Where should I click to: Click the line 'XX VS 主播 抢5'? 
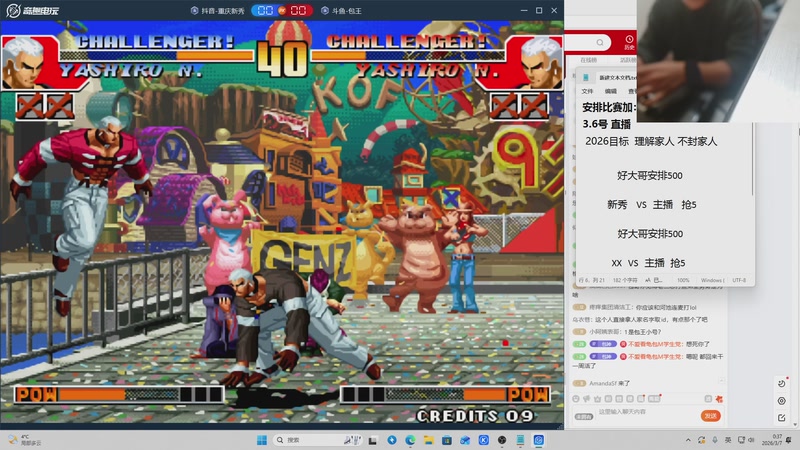coord(648,263)
